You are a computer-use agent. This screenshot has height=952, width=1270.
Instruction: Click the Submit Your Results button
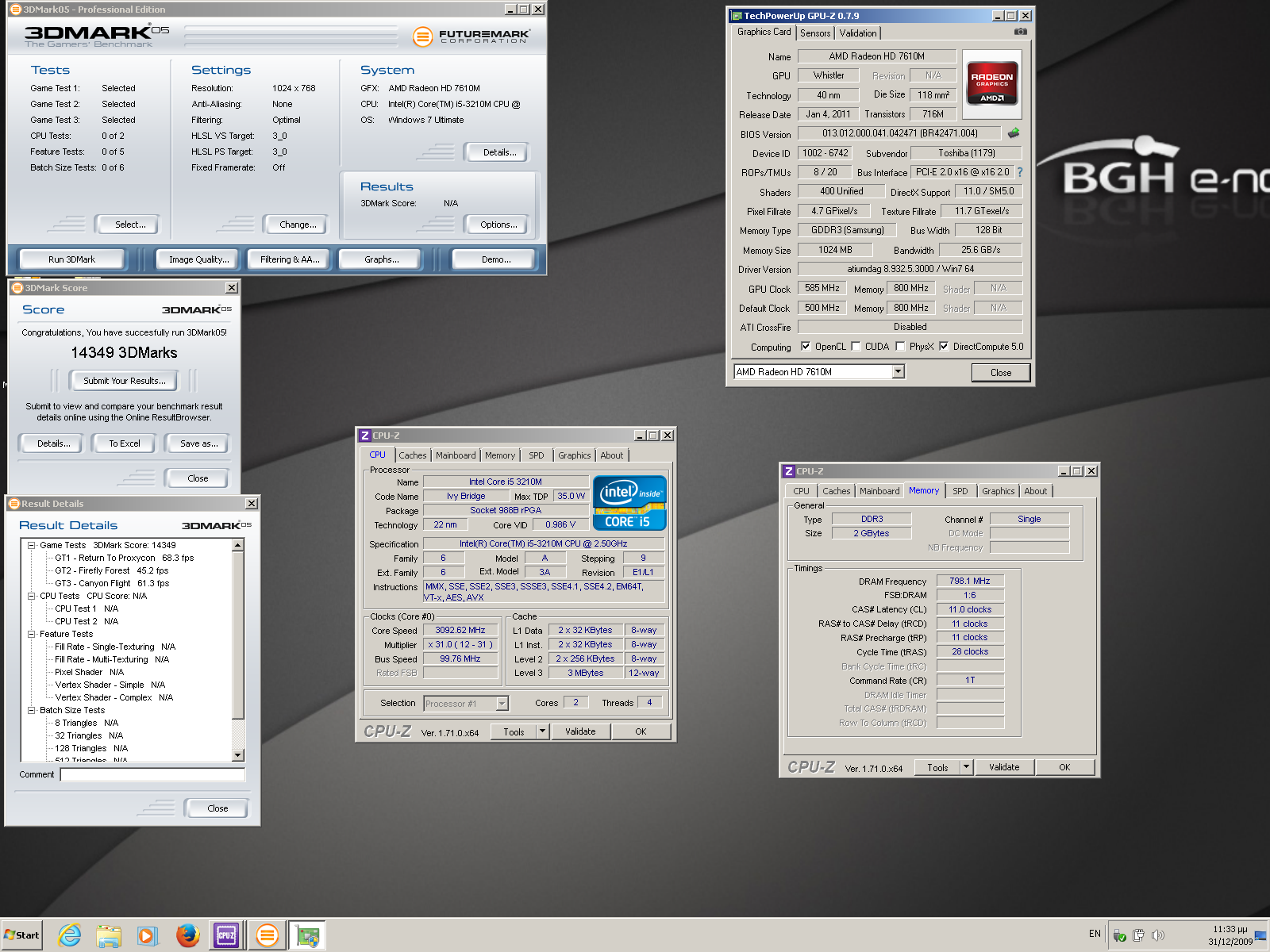(125, 381)
